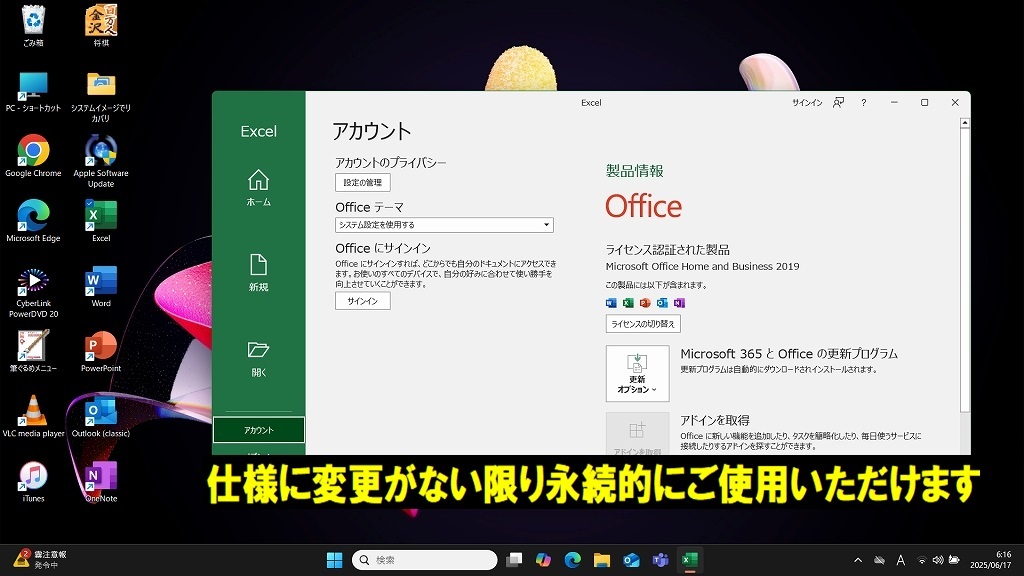Launch Copilot from the taskbar

click(543, 560)
